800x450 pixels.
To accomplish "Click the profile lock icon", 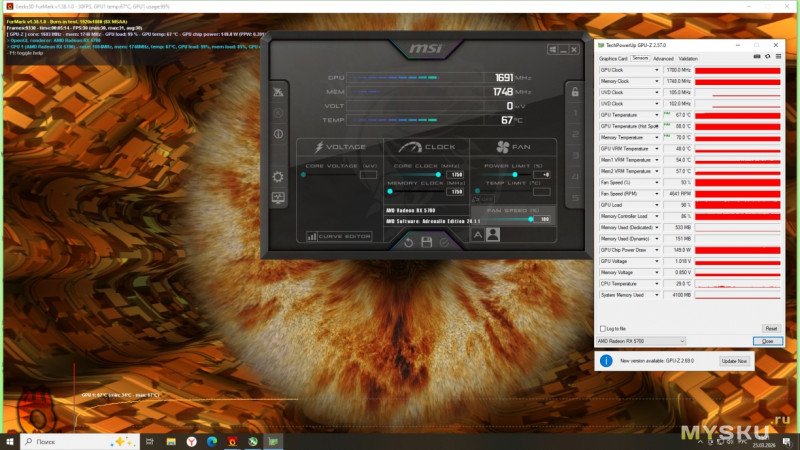I will pos(575,92).
